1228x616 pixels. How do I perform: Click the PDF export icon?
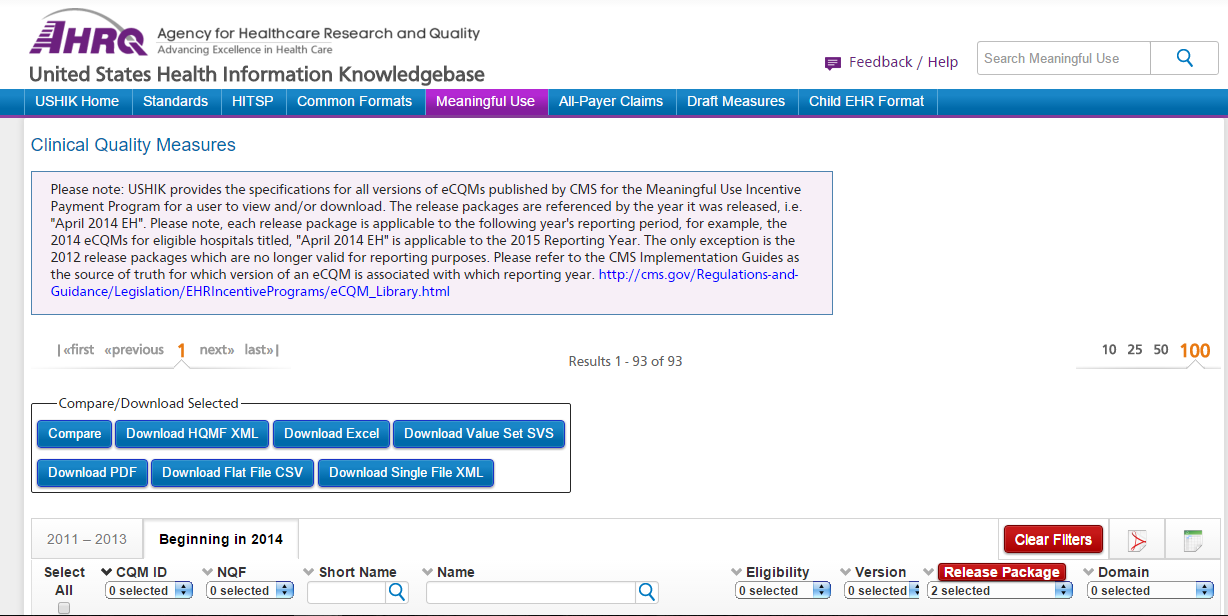pos(1138,540)
